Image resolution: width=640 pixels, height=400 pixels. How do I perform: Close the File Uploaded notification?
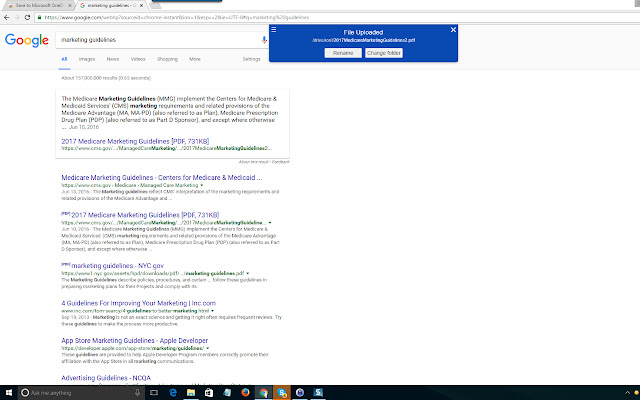(453, 29)
